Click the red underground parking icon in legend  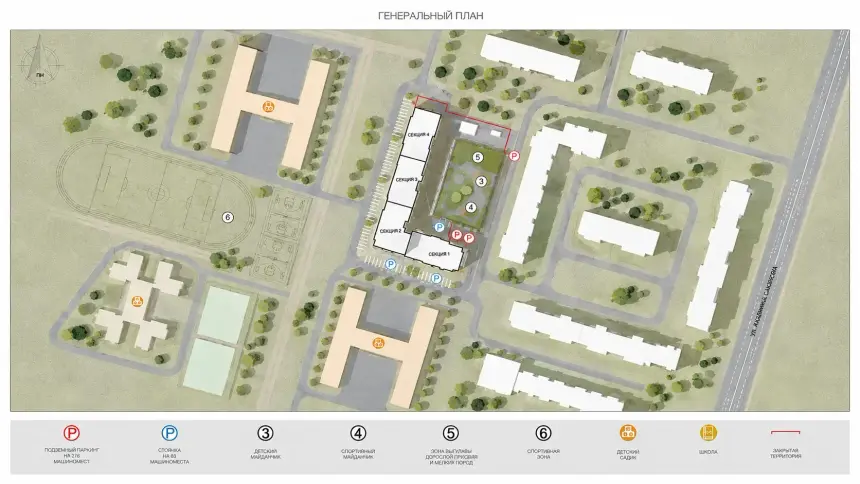pyautogui.click(x=71, y=433)
